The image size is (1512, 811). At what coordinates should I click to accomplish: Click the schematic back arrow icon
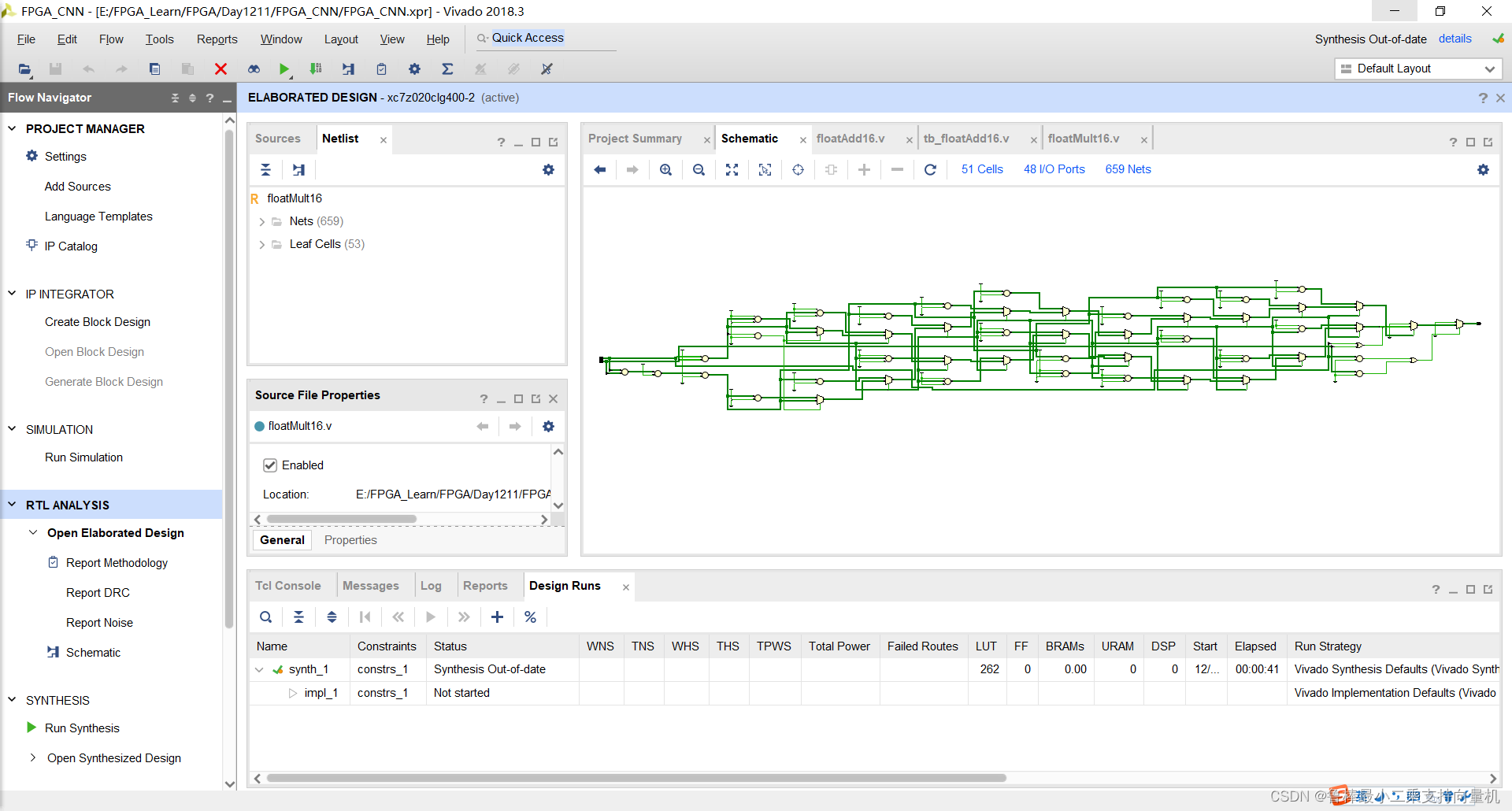click(600, 169)
